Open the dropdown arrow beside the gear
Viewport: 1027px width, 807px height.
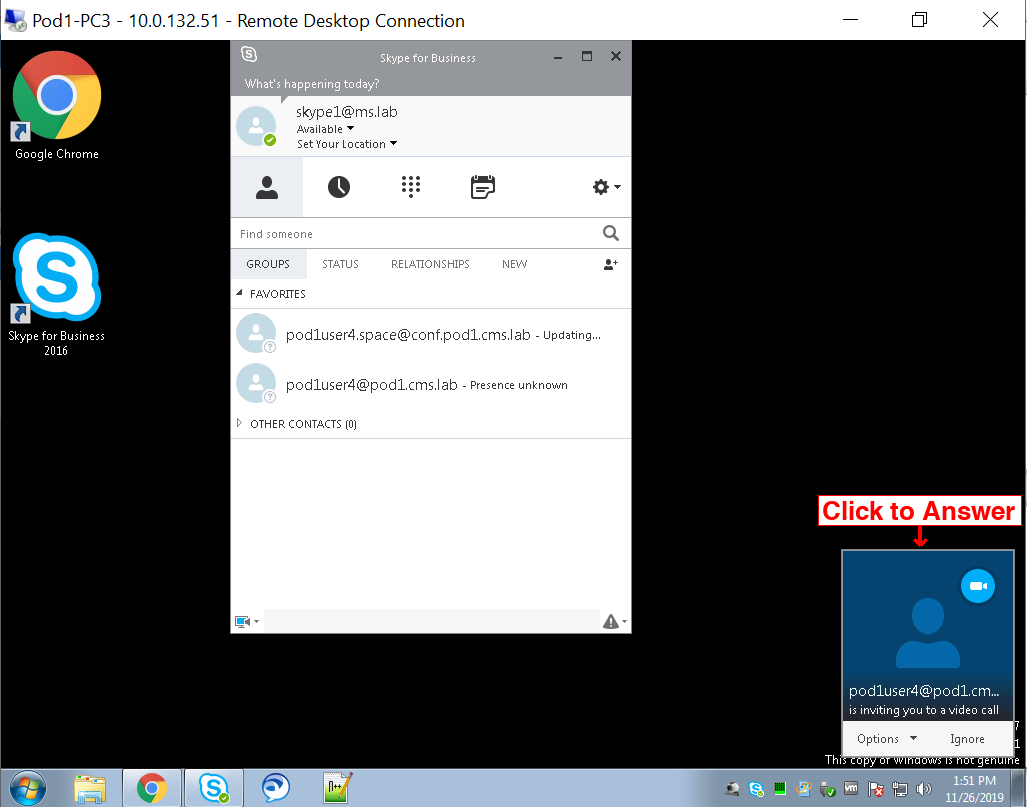617,187
